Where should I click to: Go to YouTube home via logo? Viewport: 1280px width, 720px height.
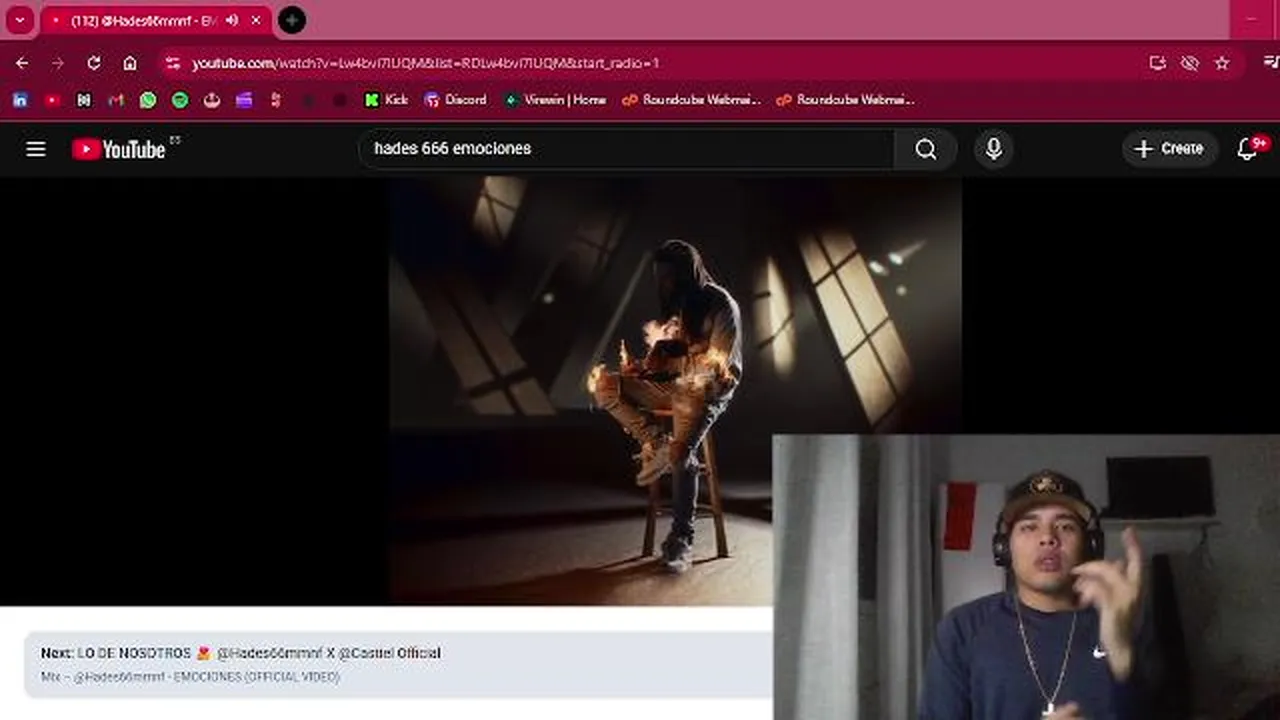119,149
